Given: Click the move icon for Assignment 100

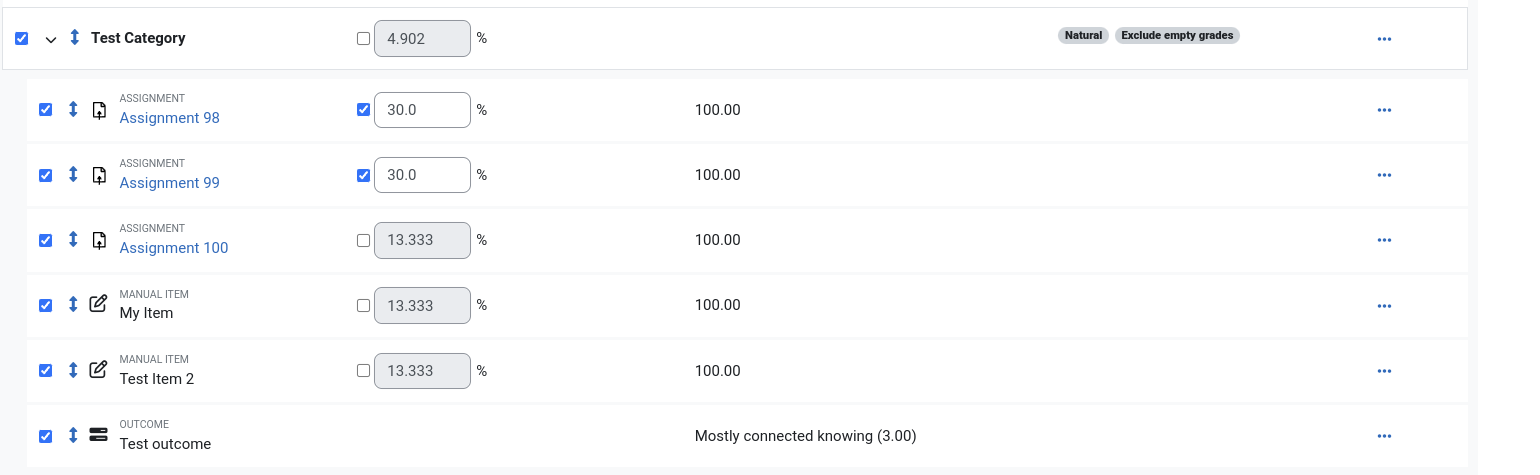Looking at the screenshot, I should click(73, 240).
